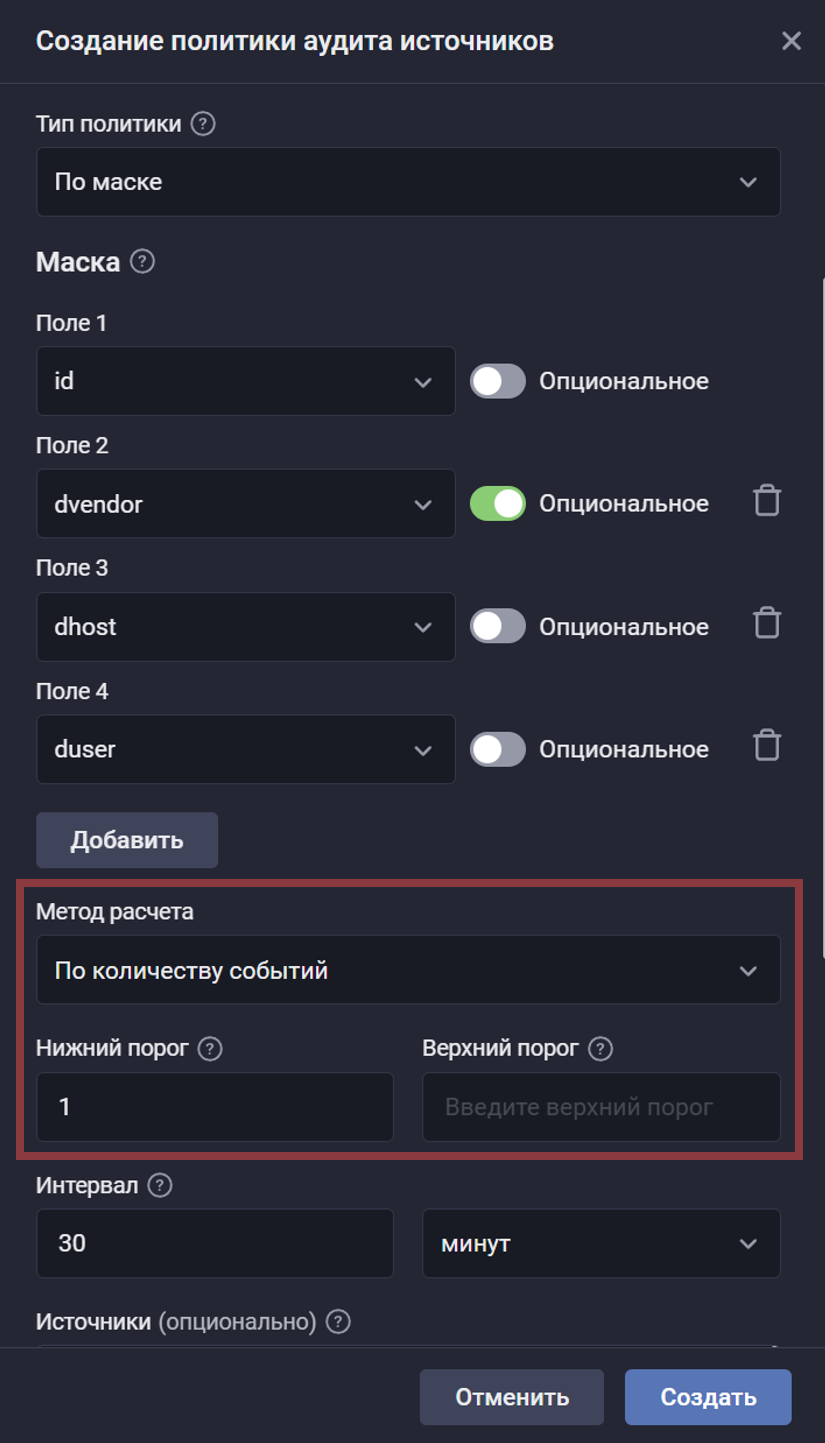Open Метод расчета dropdown
This screenshot has width=825, height=1443.
(408, 970)
